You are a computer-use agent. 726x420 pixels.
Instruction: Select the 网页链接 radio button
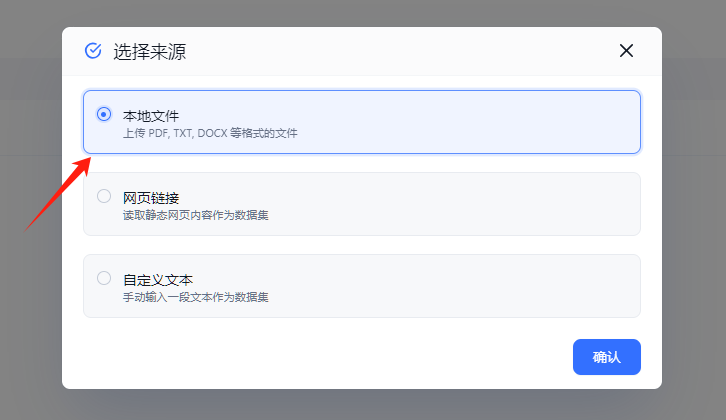click(x=104, y=196)
